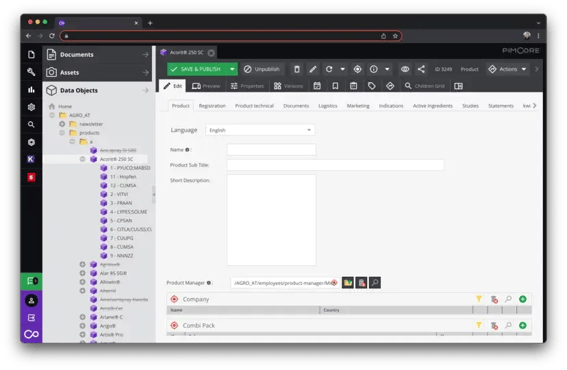This screenshot has height=370, width=567.
Task: Switch to the Active Ingredients tab
Action: point(432,106)
